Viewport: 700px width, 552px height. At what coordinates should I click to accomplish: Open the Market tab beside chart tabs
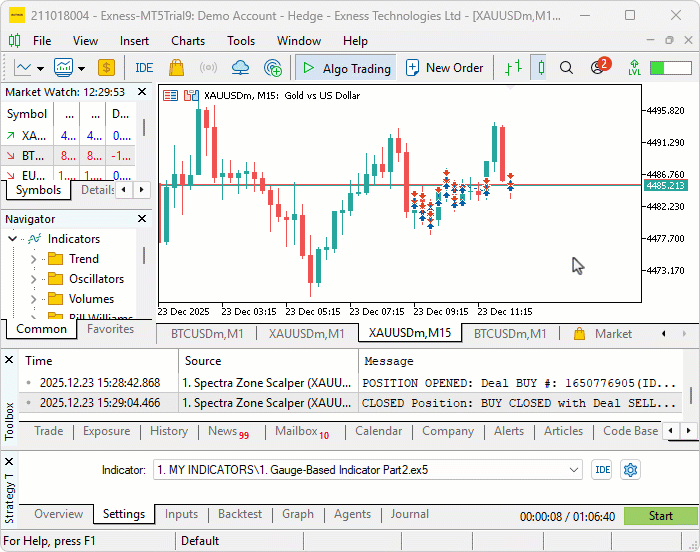[603, 334]
